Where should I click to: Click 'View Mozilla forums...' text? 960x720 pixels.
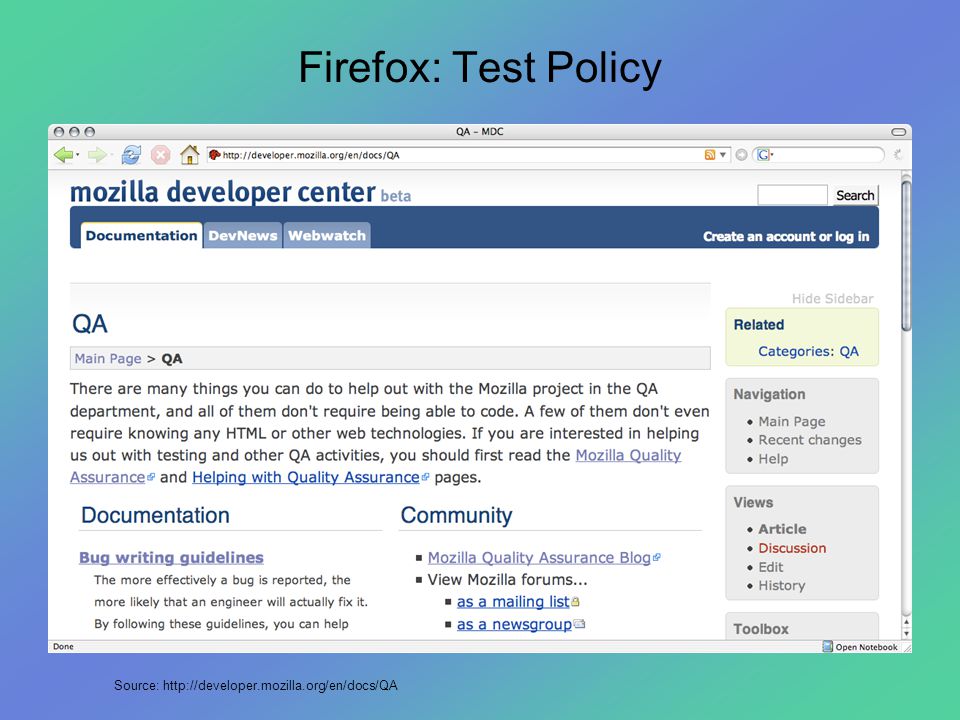507,580
